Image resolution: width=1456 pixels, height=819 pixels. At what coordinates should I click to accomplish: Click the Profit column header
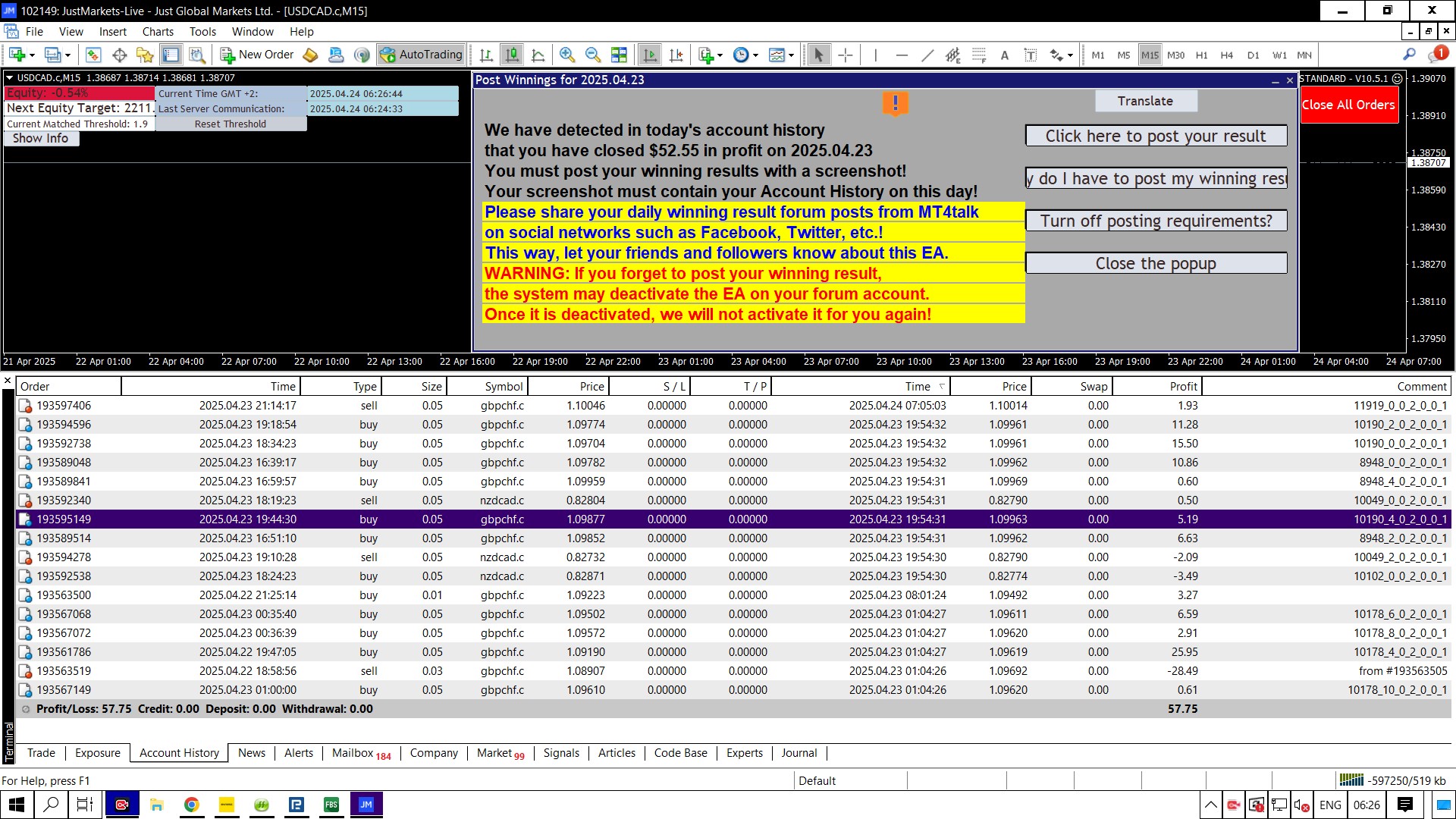(x=1183, y=386)
